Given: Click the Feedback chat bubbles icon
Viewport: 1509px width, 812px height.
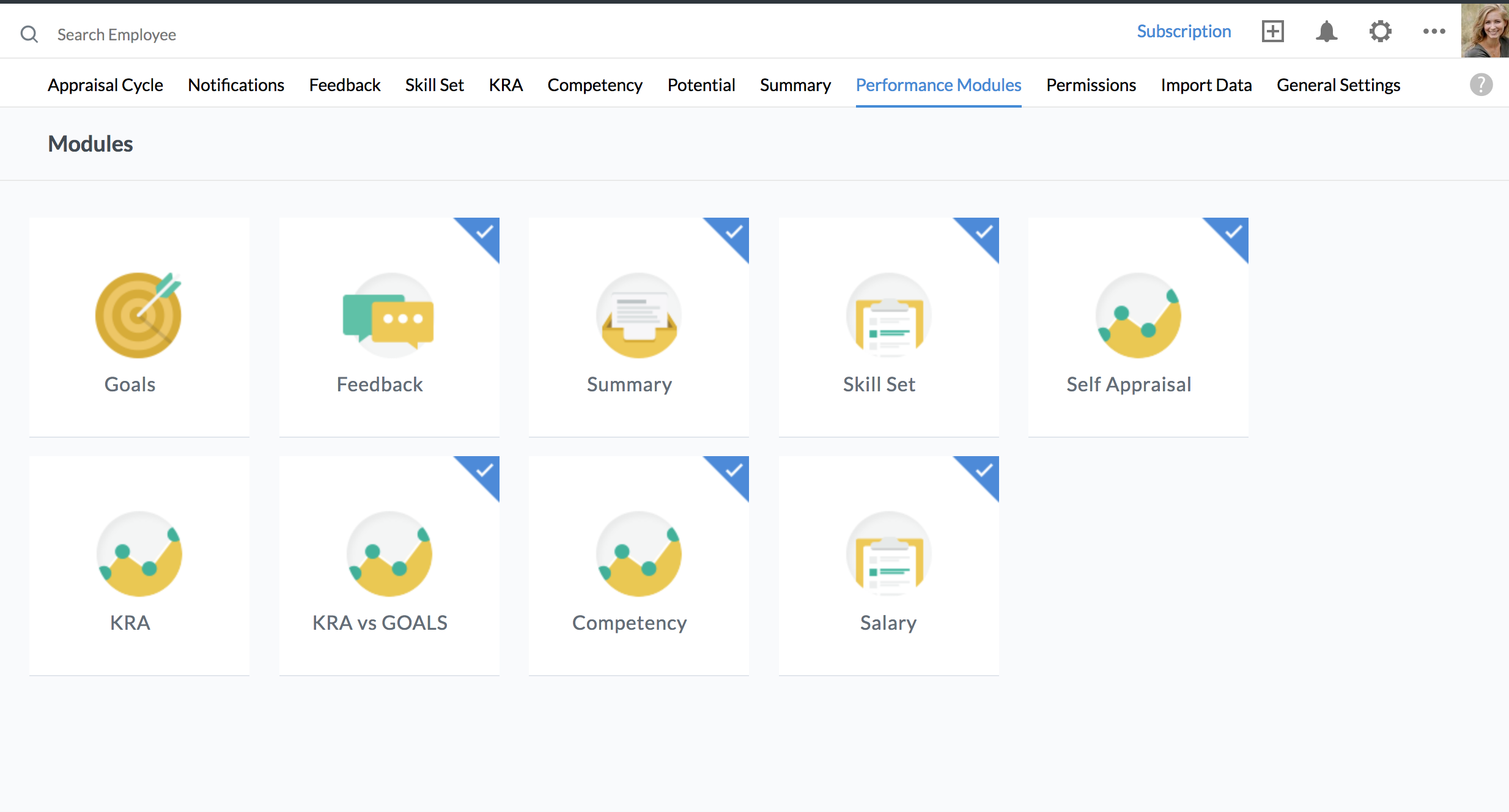Looking at the screenshot, I should click(x=388, y=316).
